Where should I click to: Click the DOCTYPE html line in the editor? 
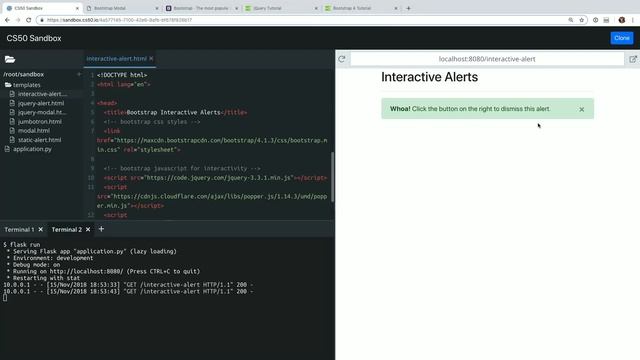pos(122,75)
